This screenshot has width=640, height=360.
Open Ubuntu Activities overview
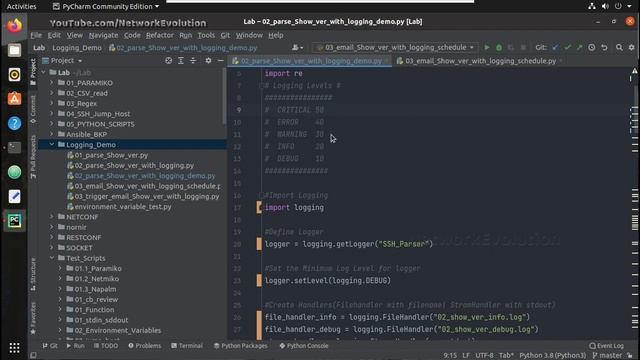21,6
